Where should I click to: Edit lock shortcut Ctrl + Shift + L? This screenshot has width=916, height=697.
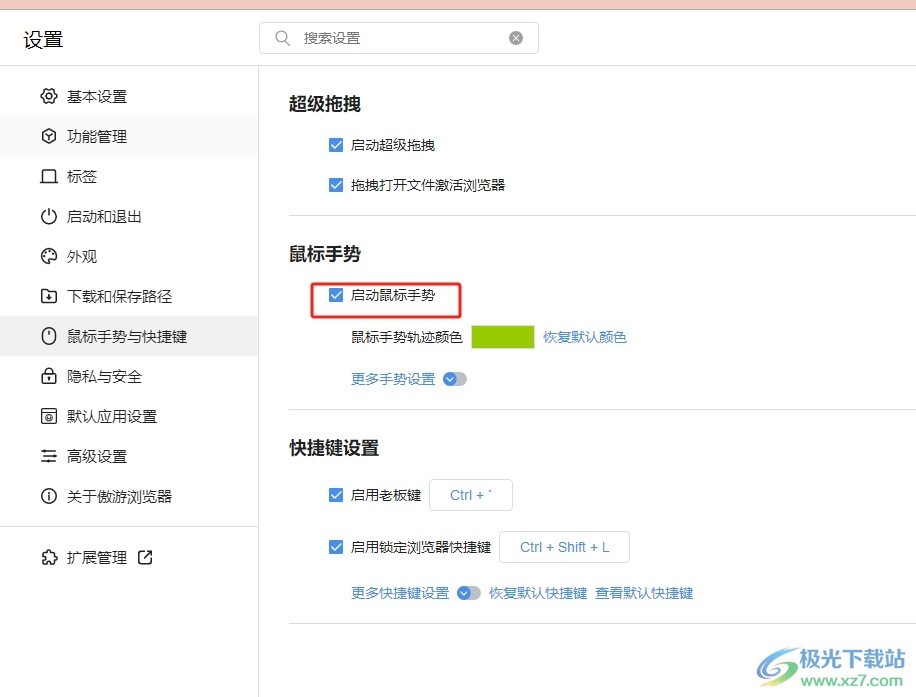[x=564, y=547]
